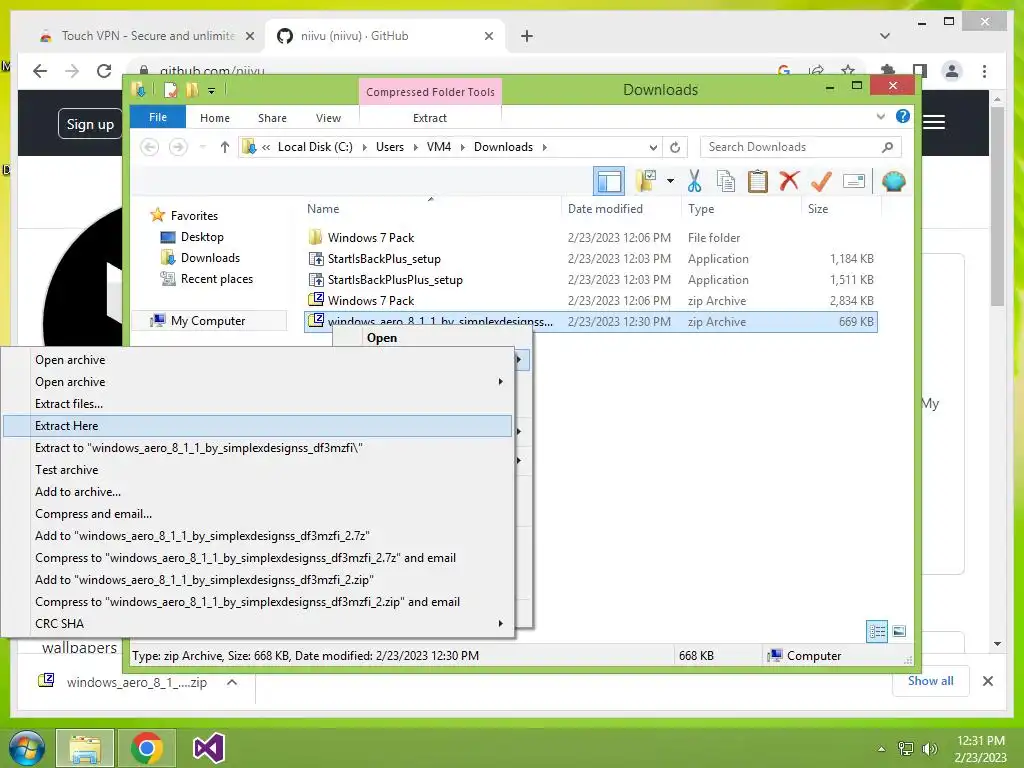Refresh the Downloads folder view
1024x768 pixels.
(675, 147)
